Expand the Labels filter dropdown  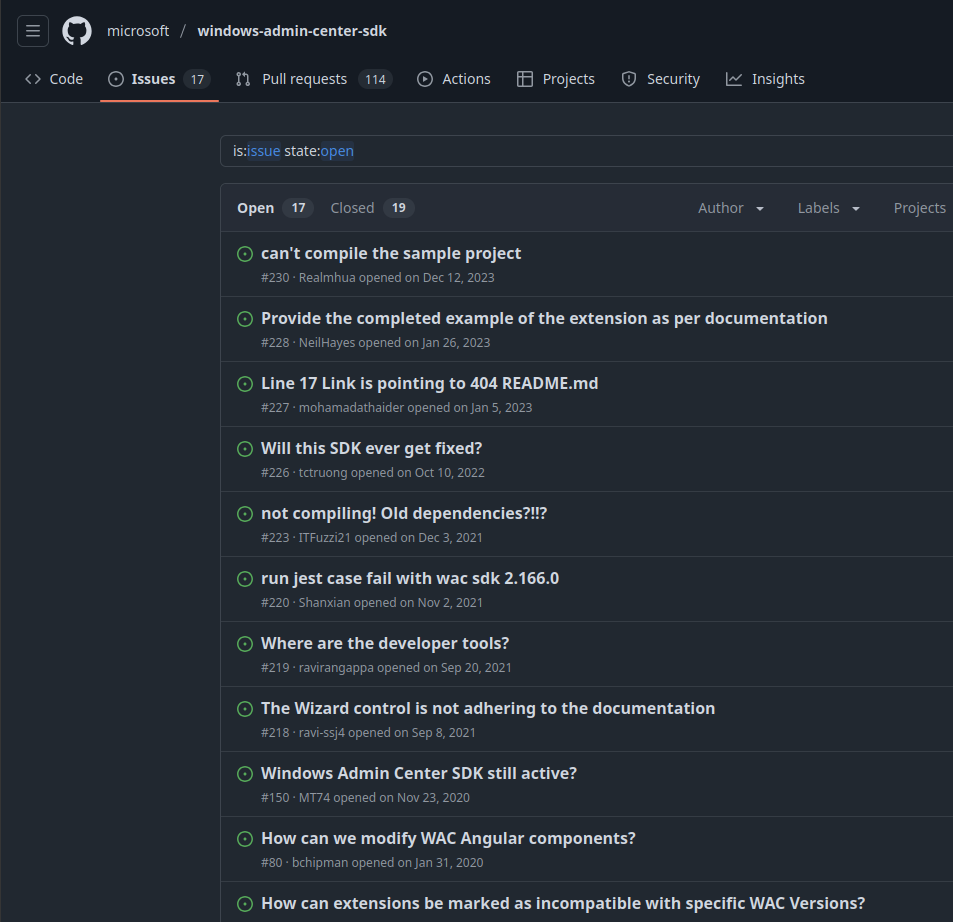[828, 208]
